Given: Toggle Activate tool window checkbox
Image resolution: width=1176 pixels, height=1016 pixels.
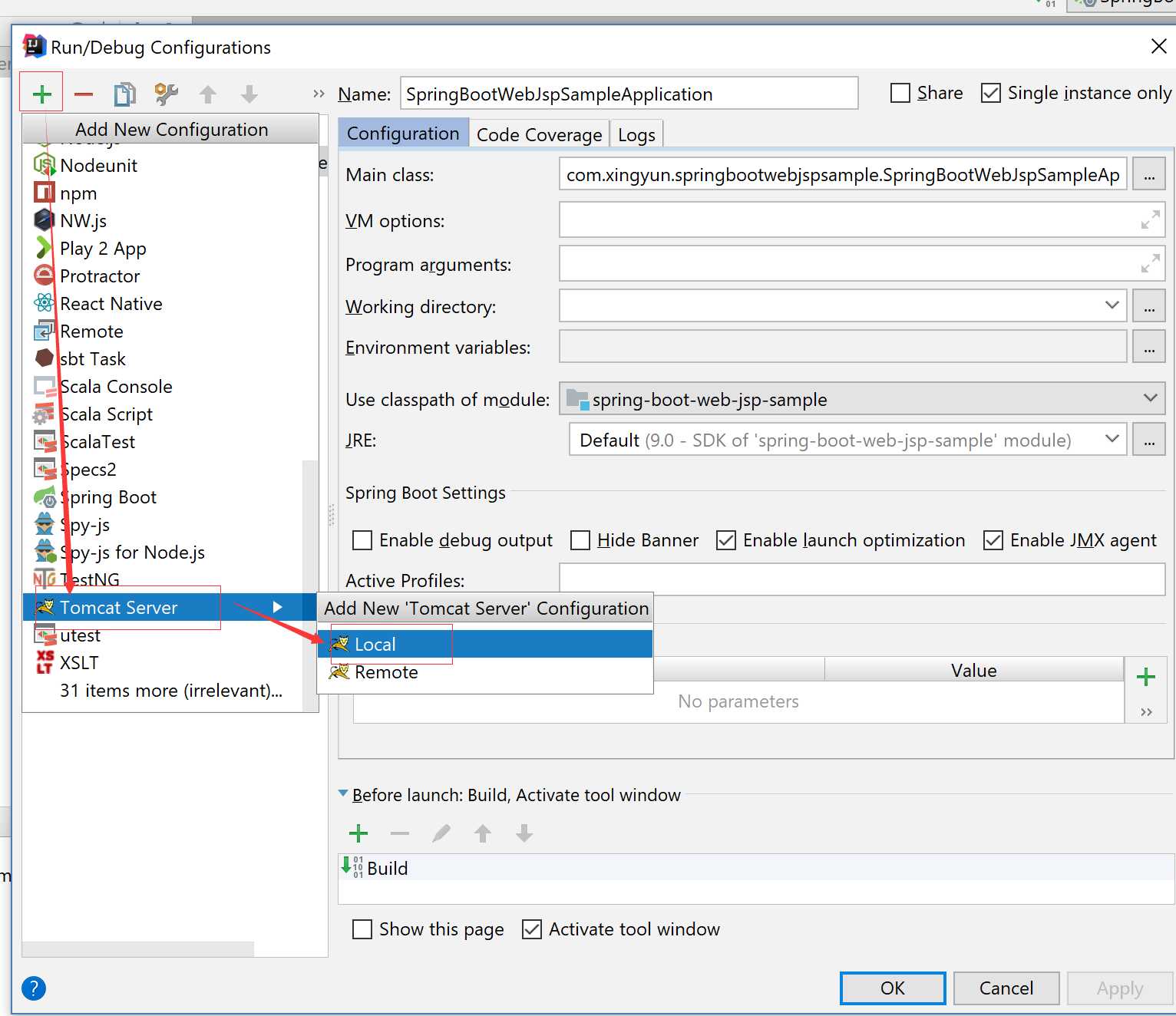Looking at the screenshot, I should tap(532, 929).
